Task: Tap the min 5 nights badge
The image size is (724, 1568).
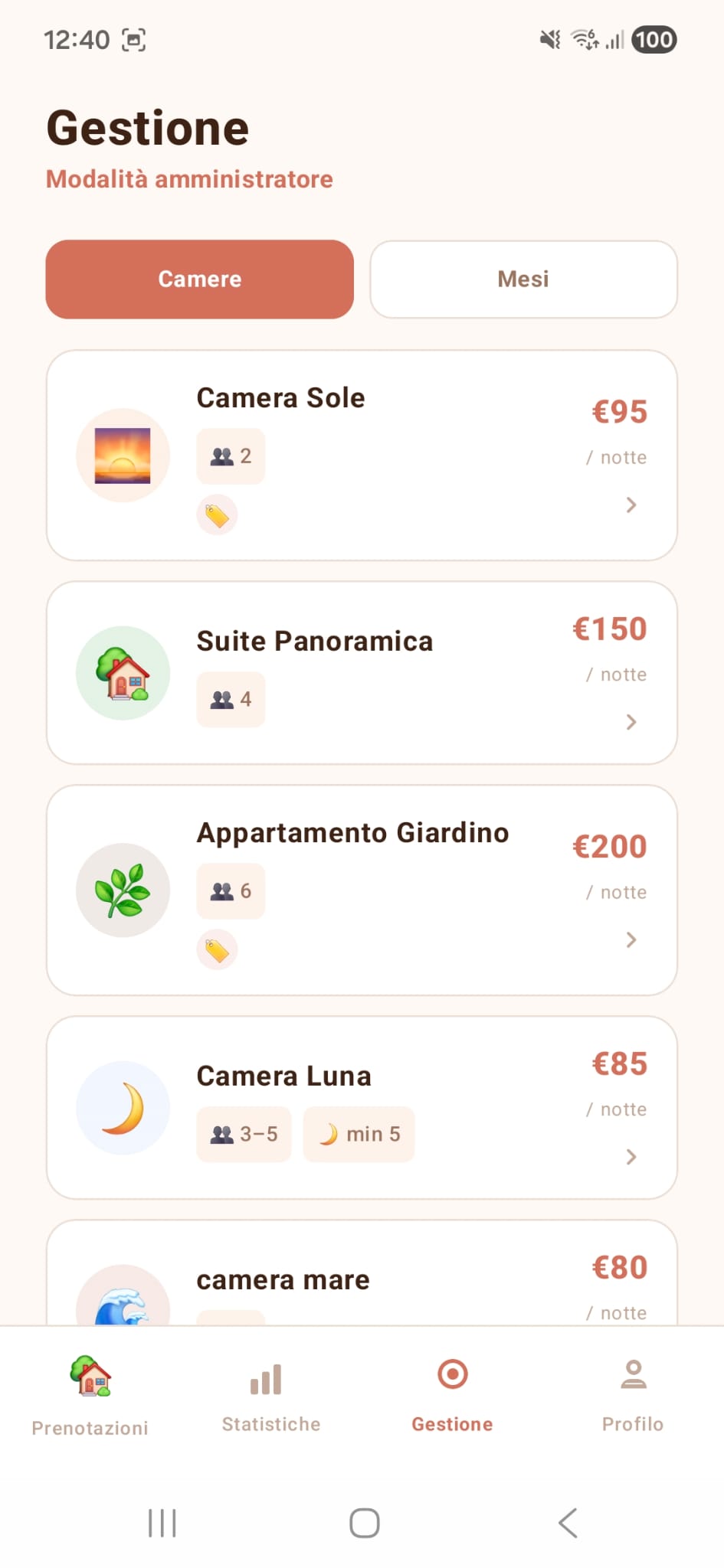Action: pyautogui.click(x=359, y=1134)
